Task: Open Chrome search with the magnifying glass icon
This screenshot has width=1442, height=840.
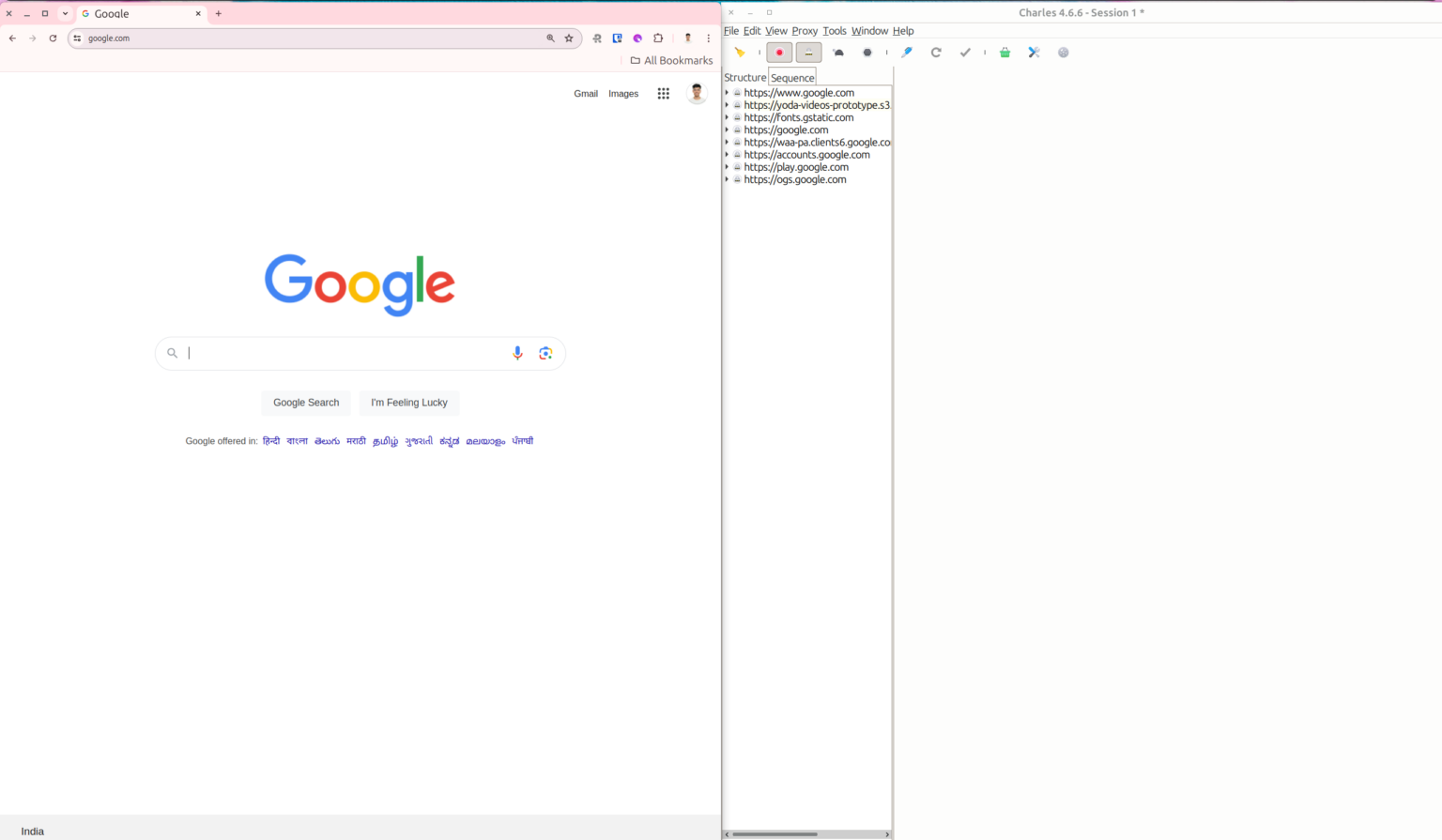Action: [x=550, y=38]
